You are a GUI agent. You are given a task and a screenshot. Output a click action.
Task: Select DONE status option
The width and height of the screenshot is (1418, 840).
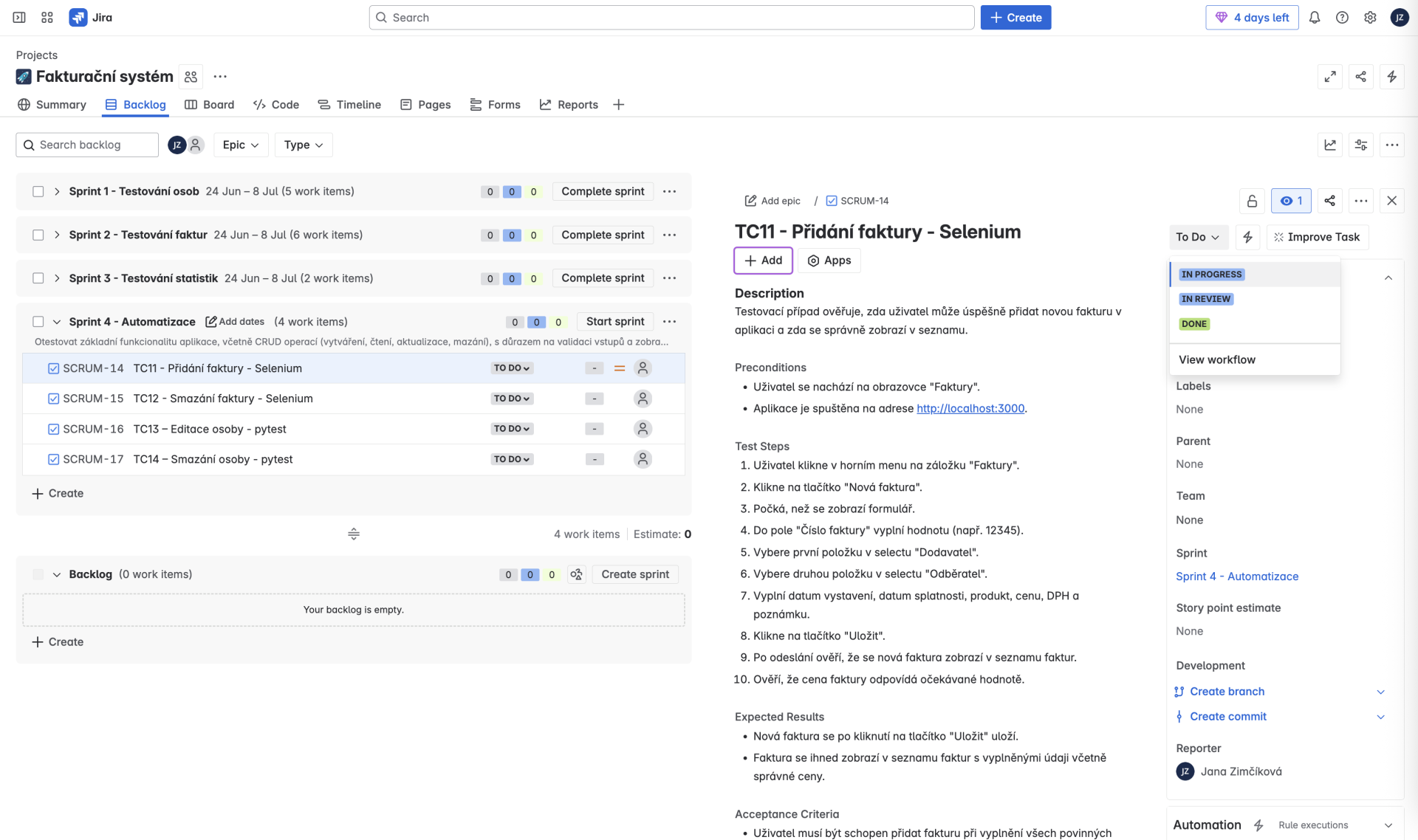[1255, 324]
